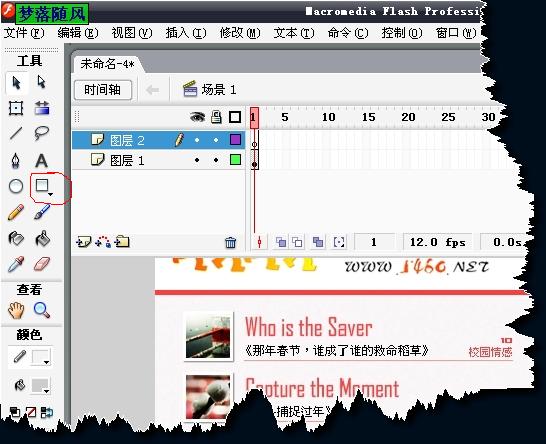Open the 修改(M) menu
The width and height of the screenshot is (546, 444).
(x=240, y=33)
